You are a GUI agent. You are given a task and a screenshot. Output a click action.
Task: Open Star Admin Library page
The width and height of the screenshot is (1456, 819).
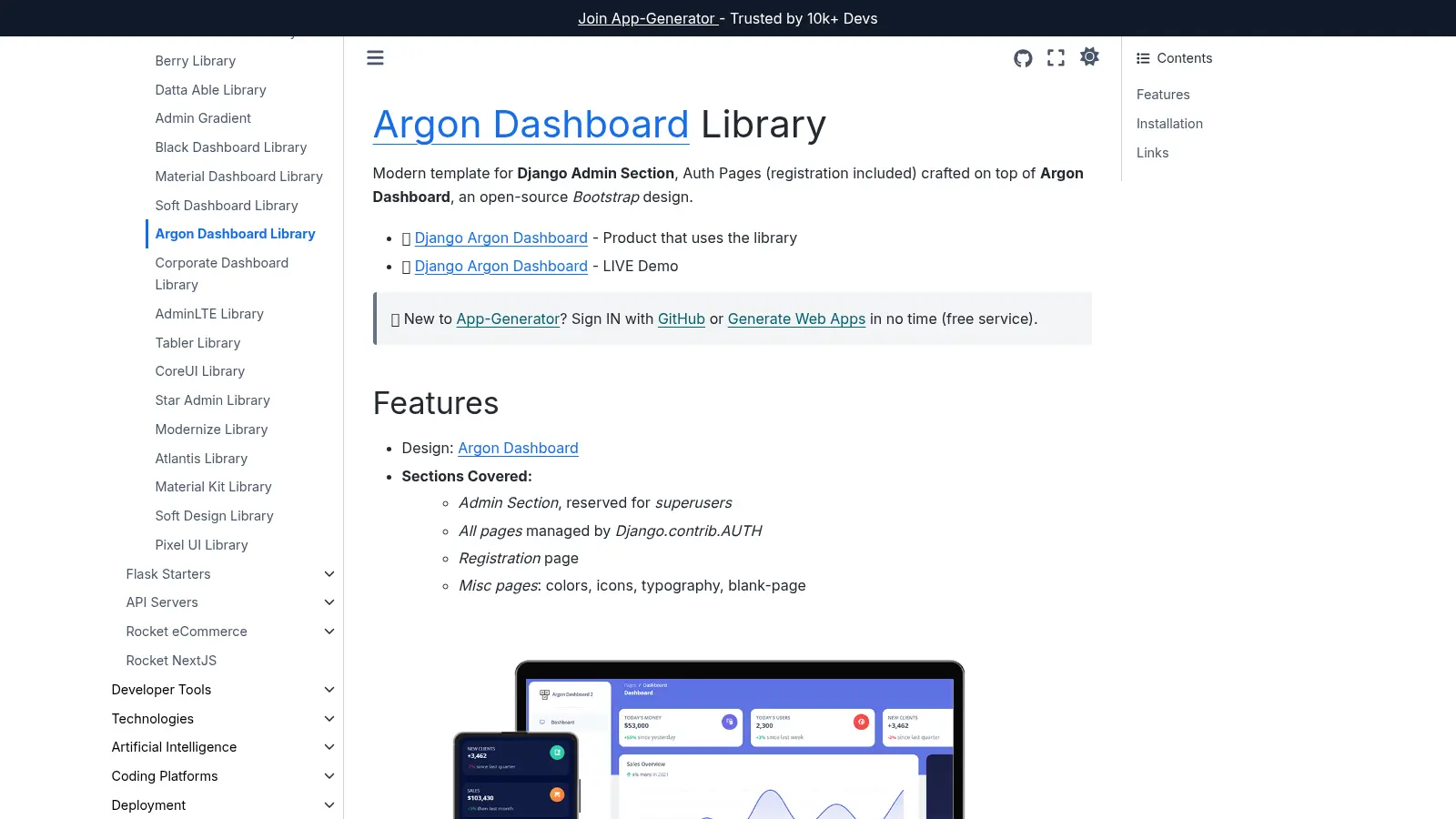tap(212, 400)
